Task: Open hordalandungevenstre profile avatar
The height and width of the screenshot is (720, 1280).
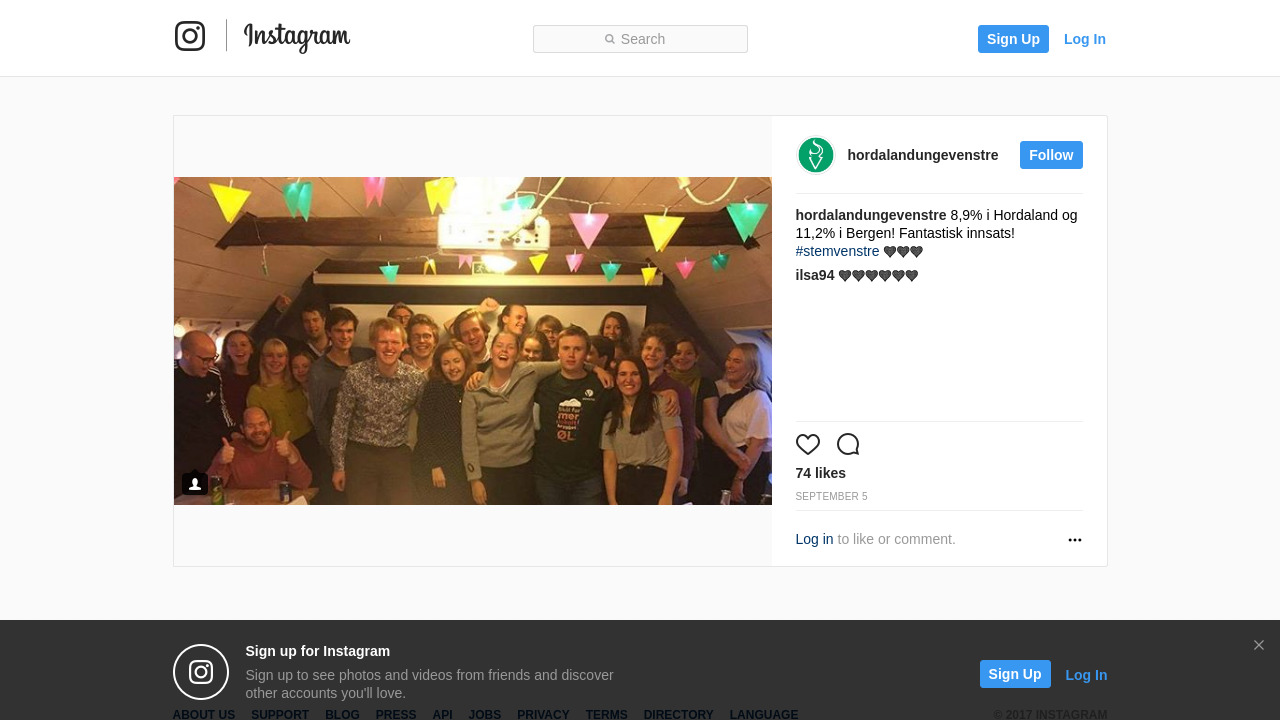Action: coord(816,155)
